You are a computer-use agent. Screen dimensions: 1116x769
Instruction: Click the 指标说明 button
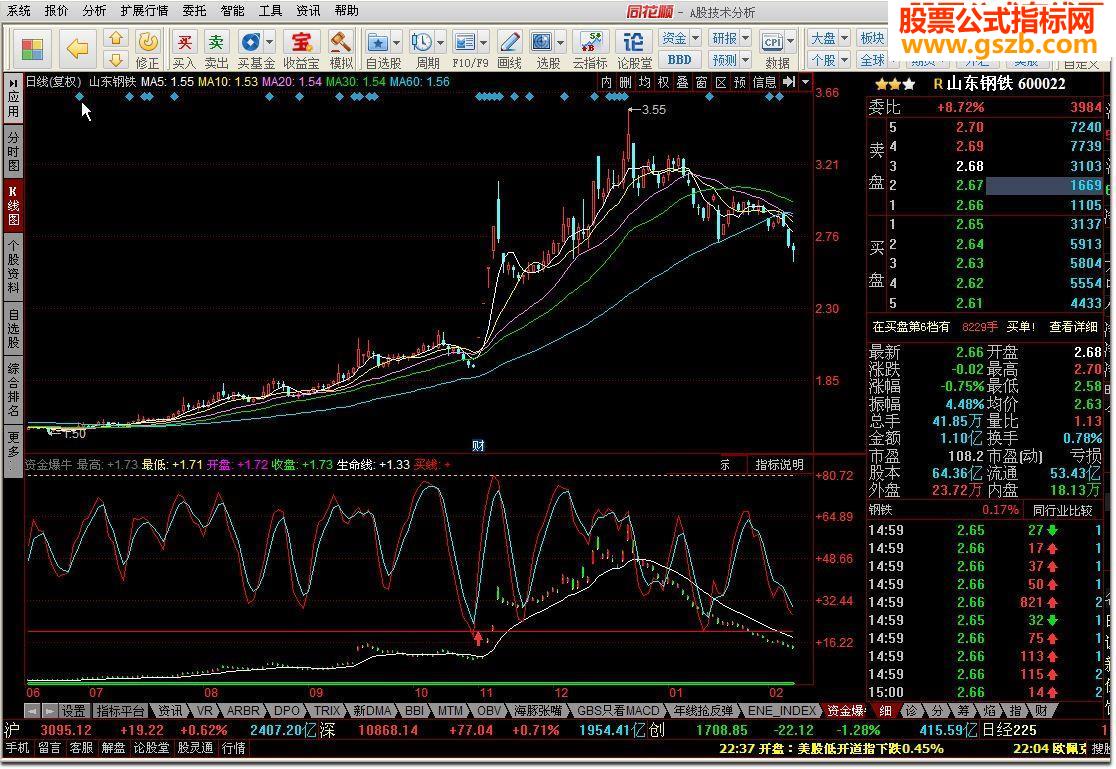point(779,465)
